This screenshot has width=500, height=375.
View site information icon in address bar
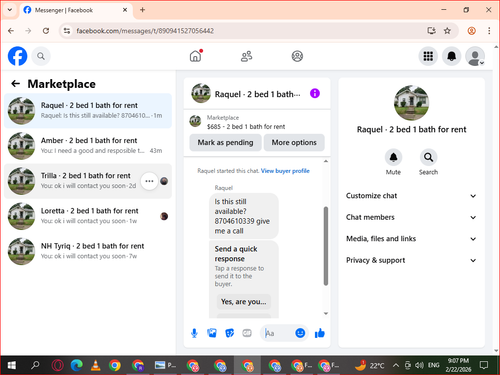(67, 31)
